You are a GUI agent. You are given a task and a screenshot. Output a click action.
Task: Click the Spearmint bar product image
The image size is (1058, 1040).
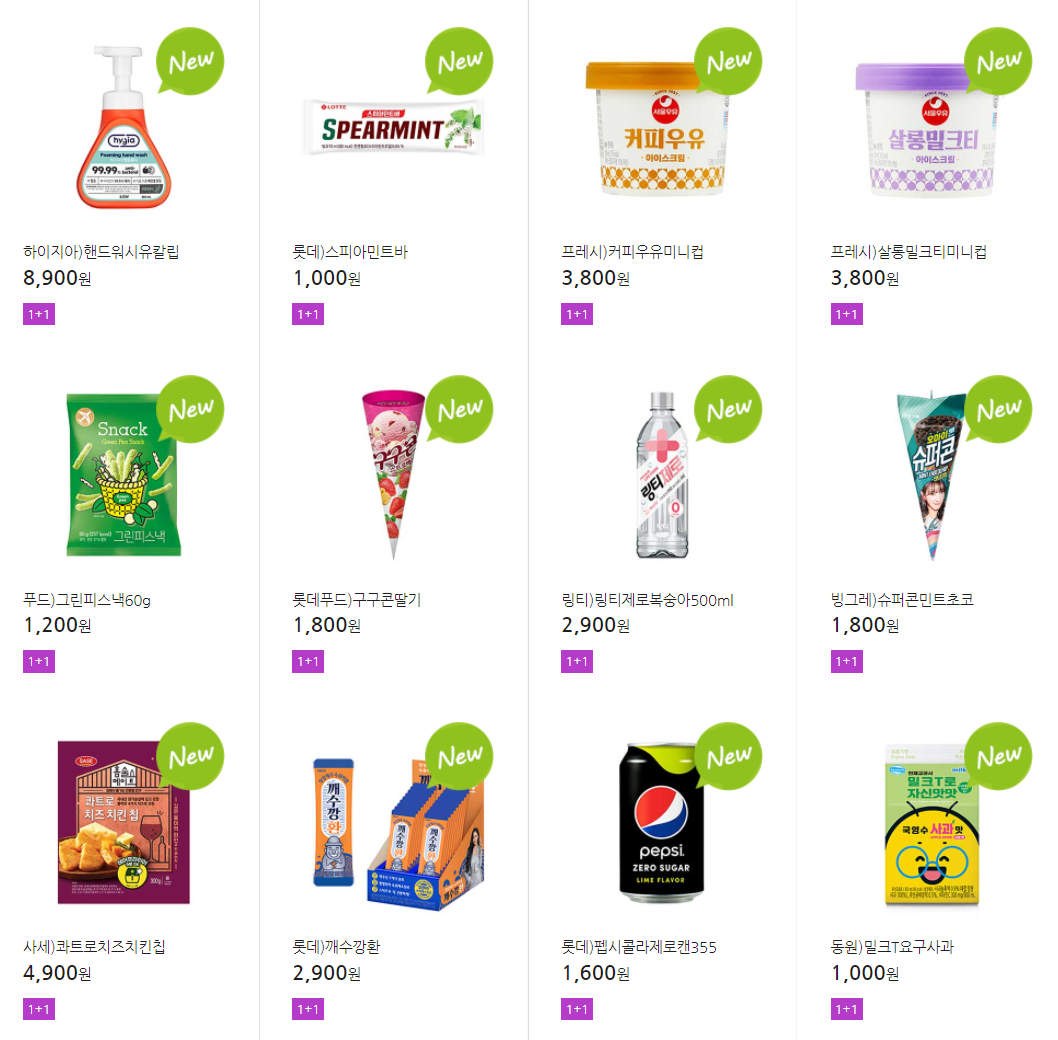(x=393, y=127)
